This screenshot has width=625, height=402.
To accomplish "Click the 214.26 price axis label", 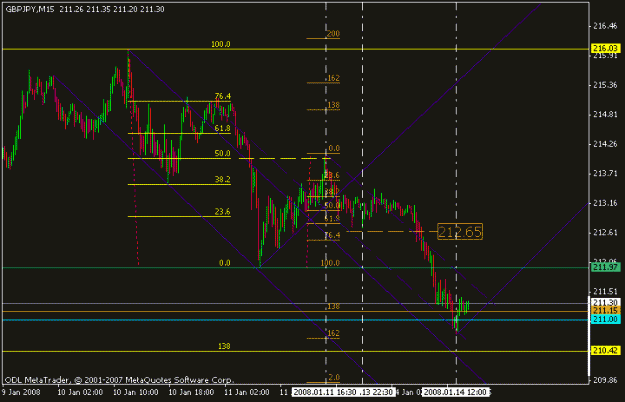I will click(x=605, y=144).
